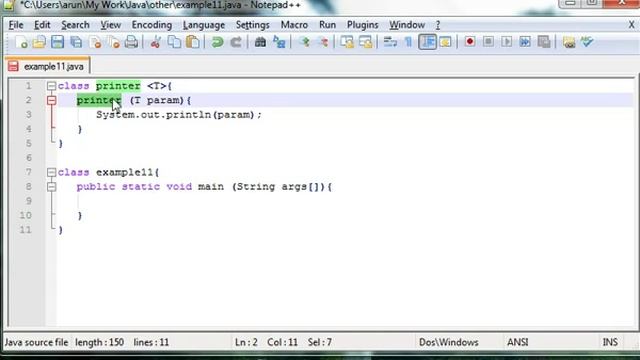The height and width of the screenshot is (360, 640).
Task: Click "Col : 11" status entry
Action: pos(282,342)
